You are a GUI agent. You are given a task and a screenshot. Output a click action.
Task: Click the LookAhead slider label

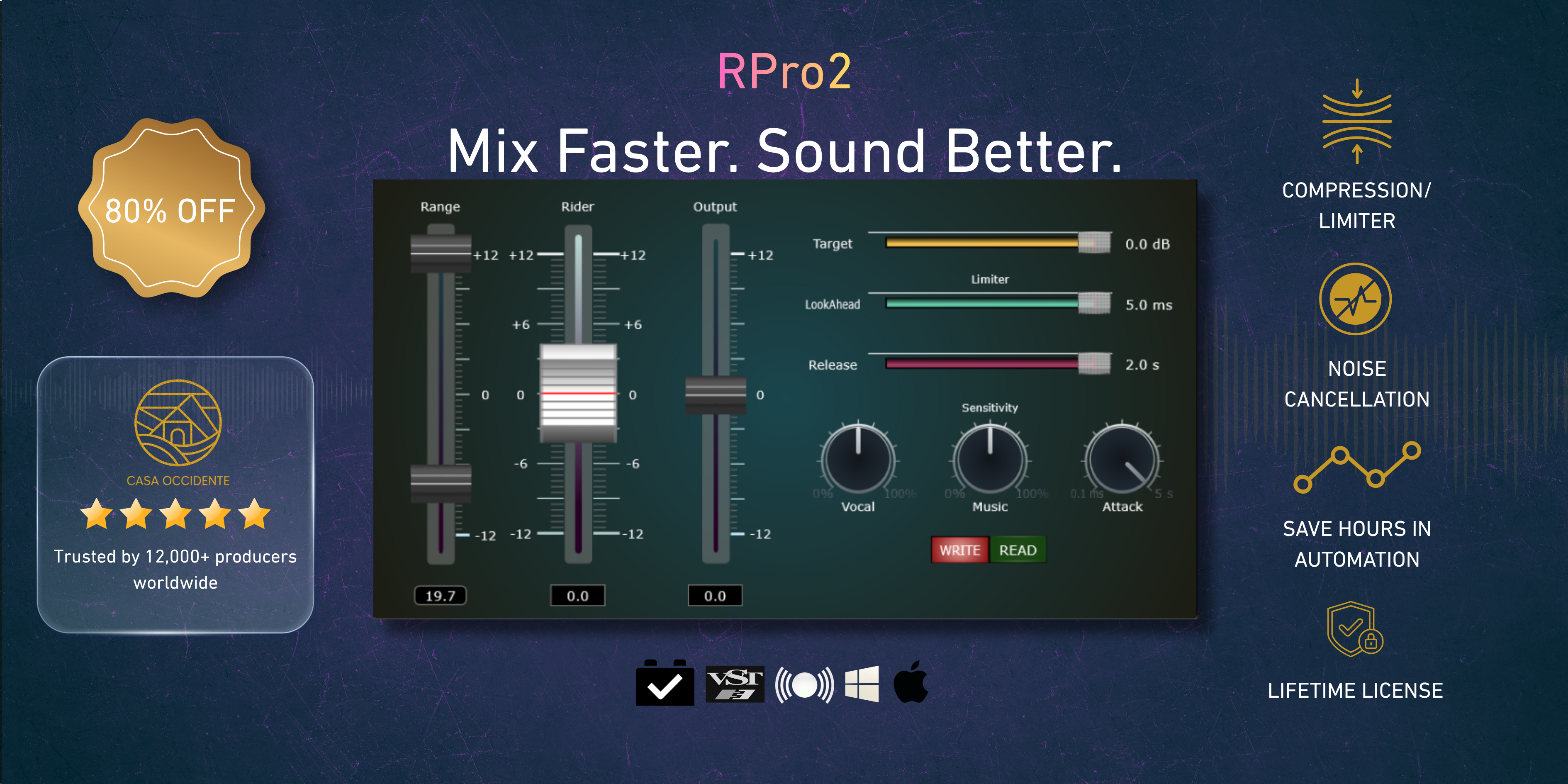click(x=832, y=304)
